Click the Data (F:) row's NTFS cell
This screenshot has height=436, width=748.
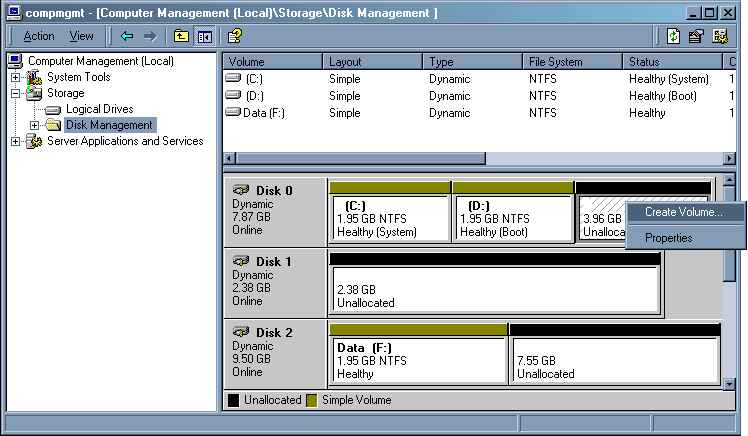click(x=542, y=113)
